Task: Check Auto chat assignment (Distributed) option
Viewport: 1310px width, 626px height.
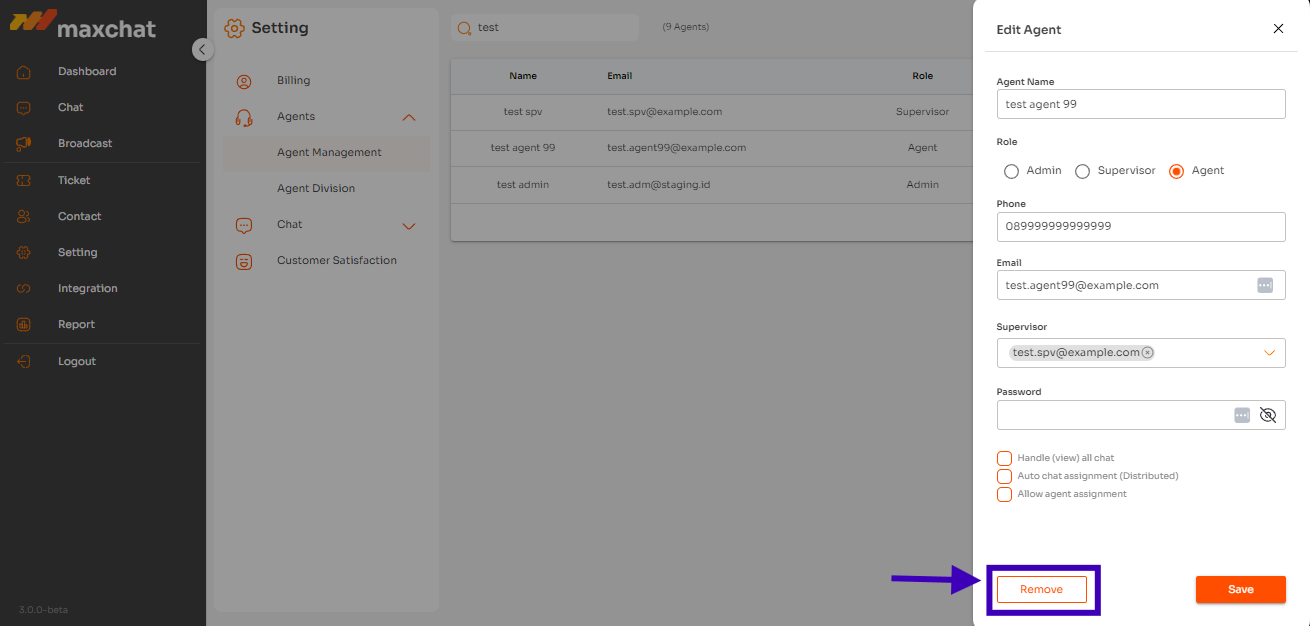Action: pos(1004,476)
